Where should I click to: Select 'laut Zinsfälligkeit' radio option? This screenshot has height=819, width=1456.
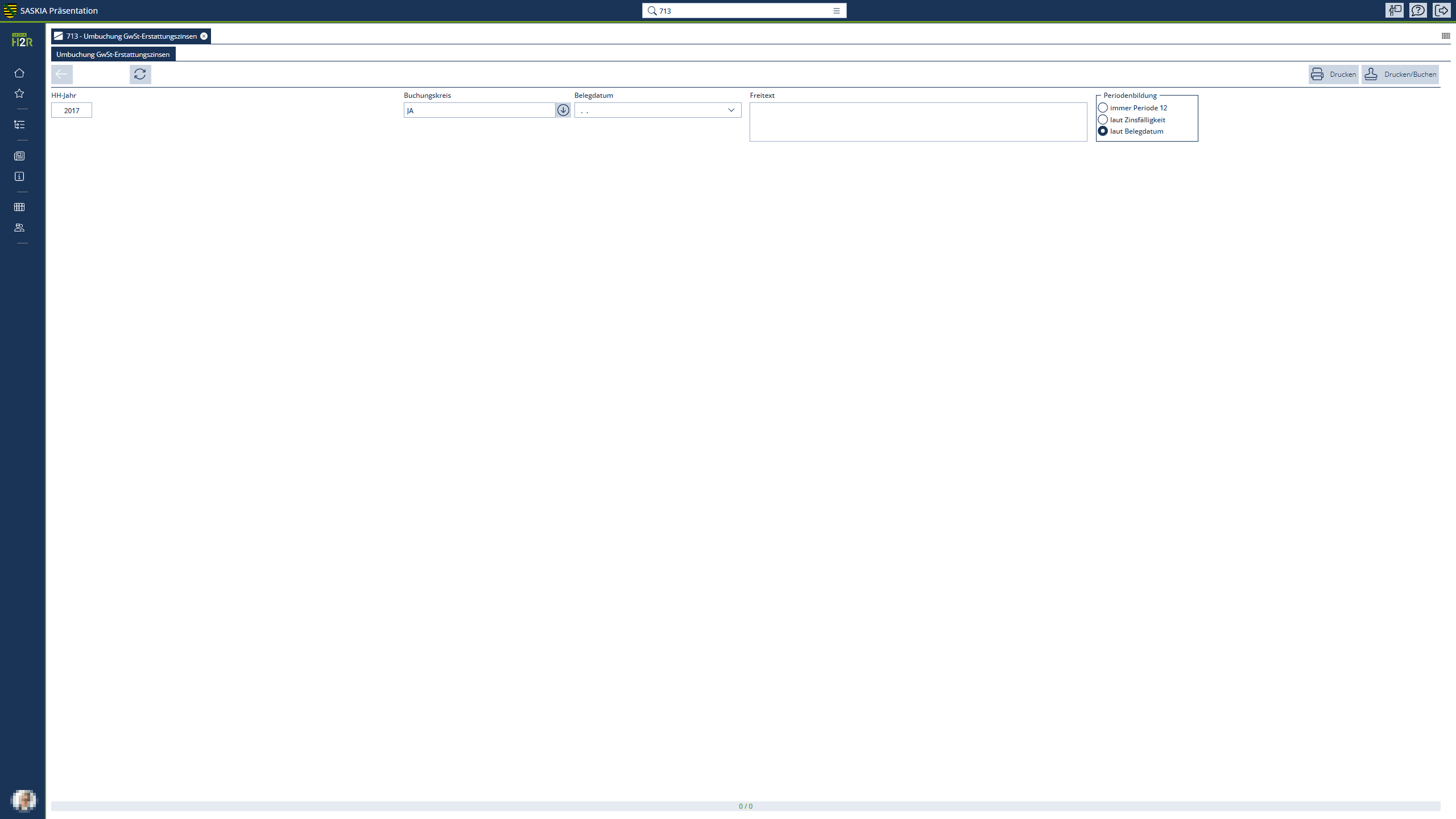(x=1103, y=119)
